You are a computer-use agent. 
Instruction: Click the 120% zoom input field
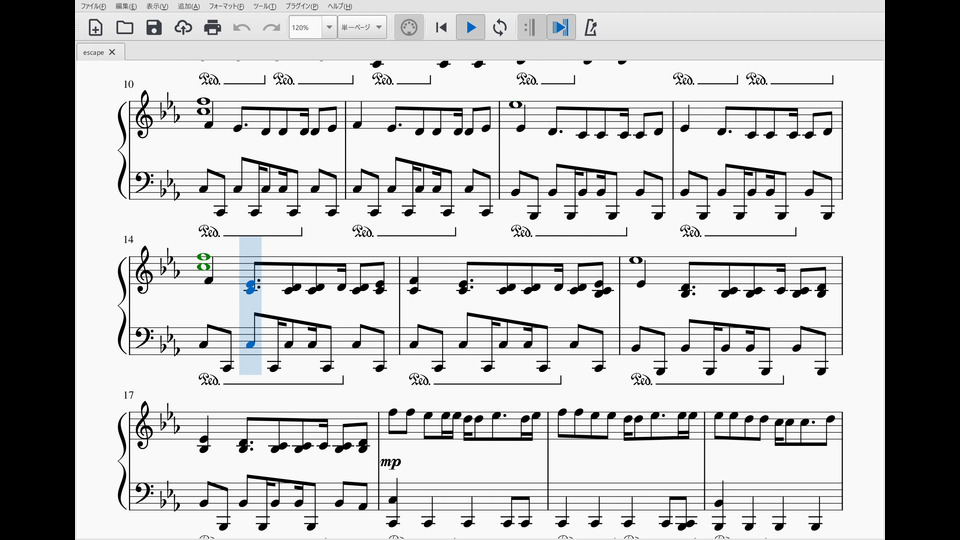306,28
